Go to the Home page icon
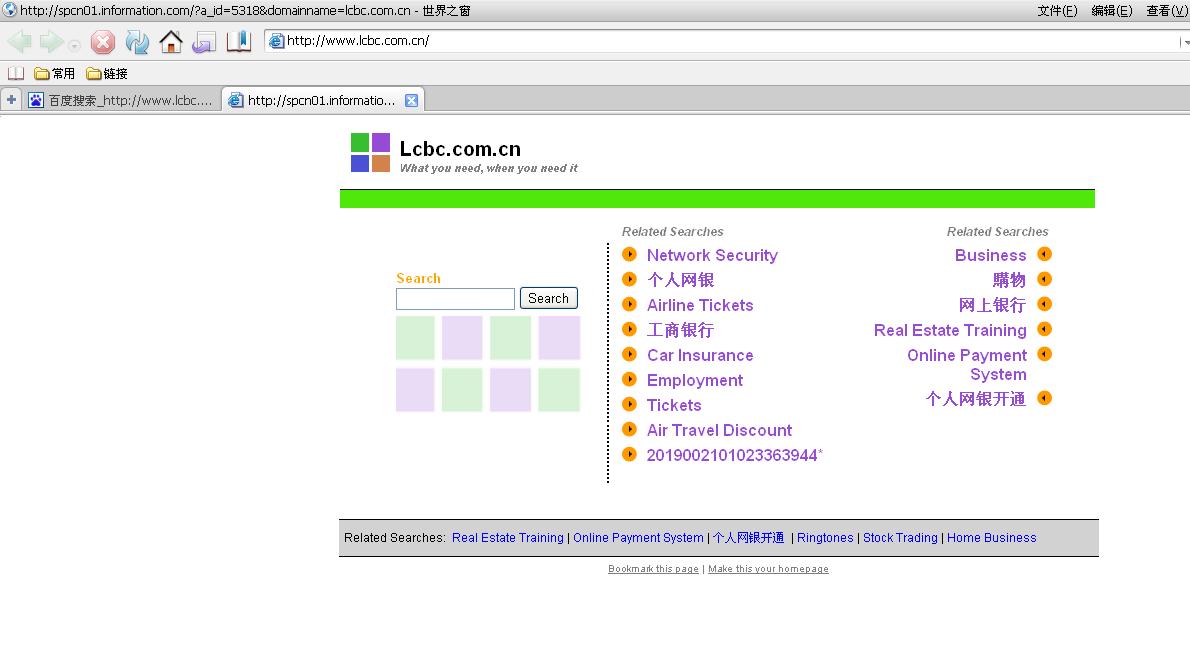Viewport: 1190px width, 662px height. click(171, 42)
